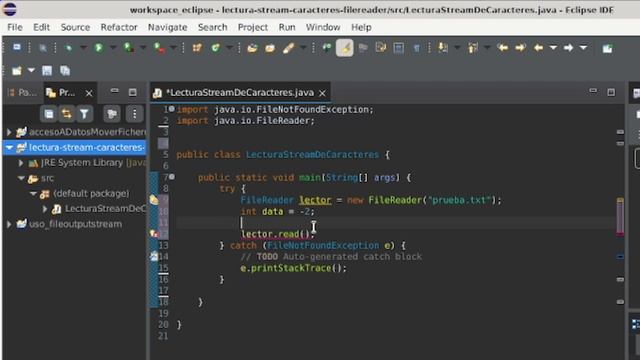Expand uso_fileoutputstream project

tap(9, 224)
